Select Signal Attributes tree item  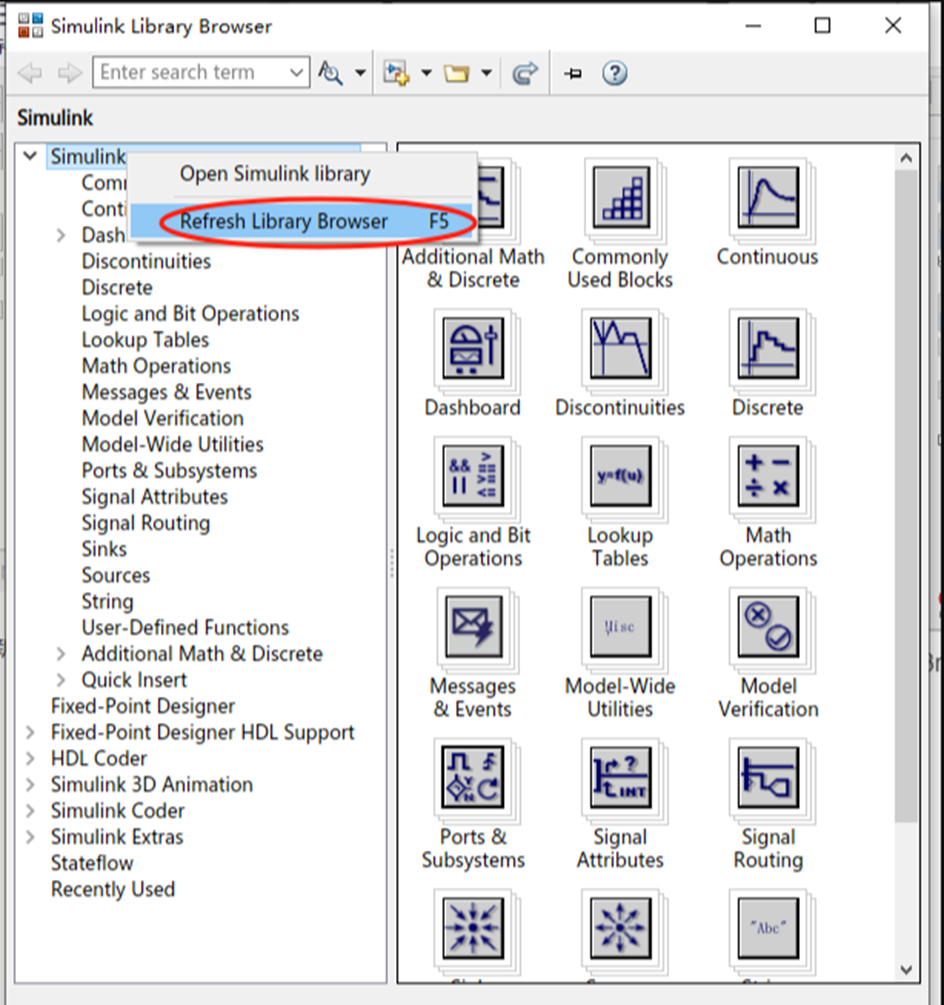coord(154,497)
